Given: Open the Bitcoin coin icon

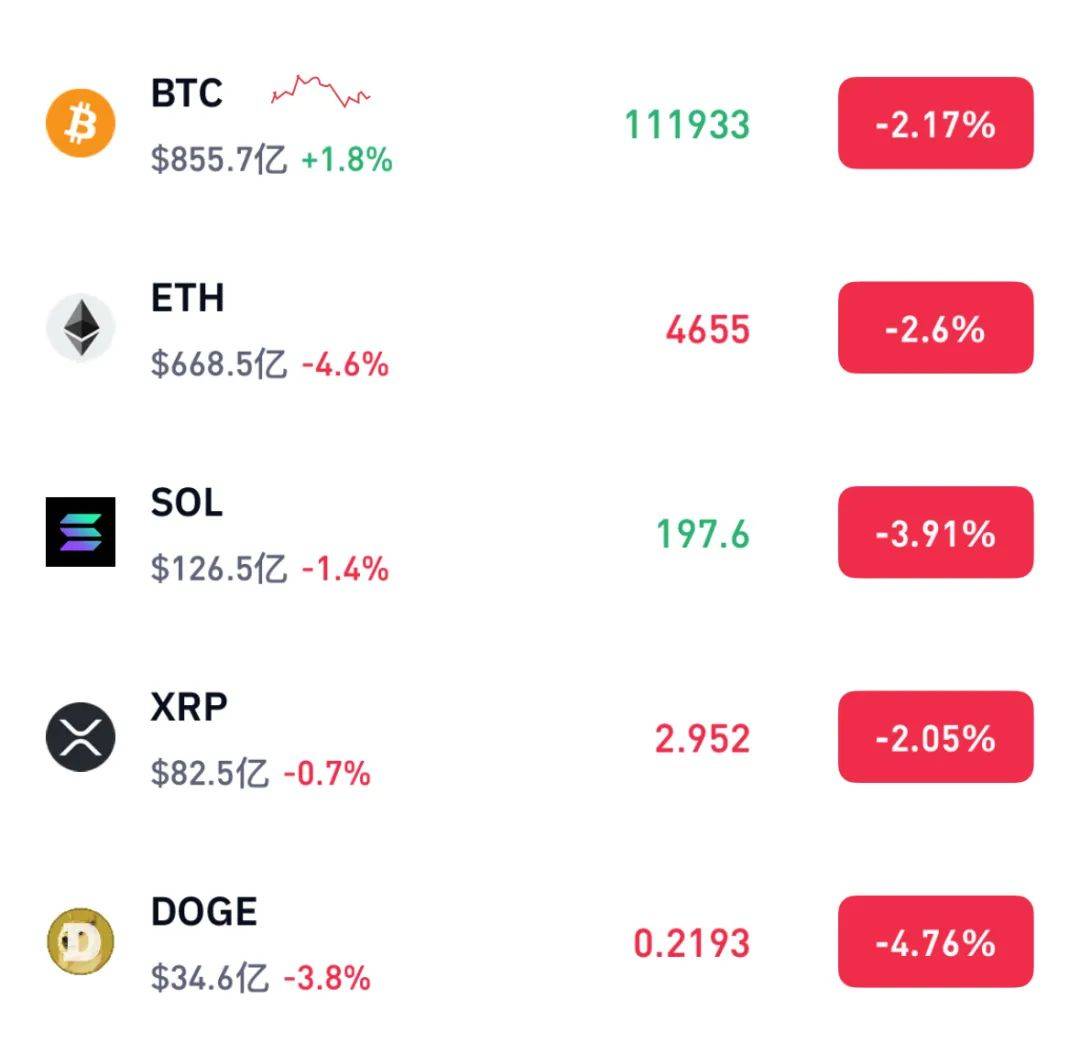Looking at the screenshot, I should 81,123.
